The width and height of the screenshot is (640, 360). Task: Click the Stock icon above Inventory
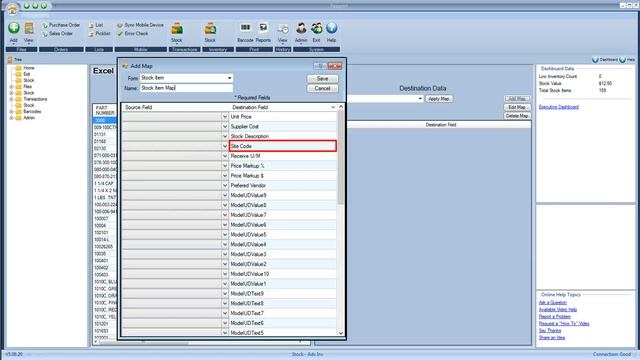[x=210, y=29]
